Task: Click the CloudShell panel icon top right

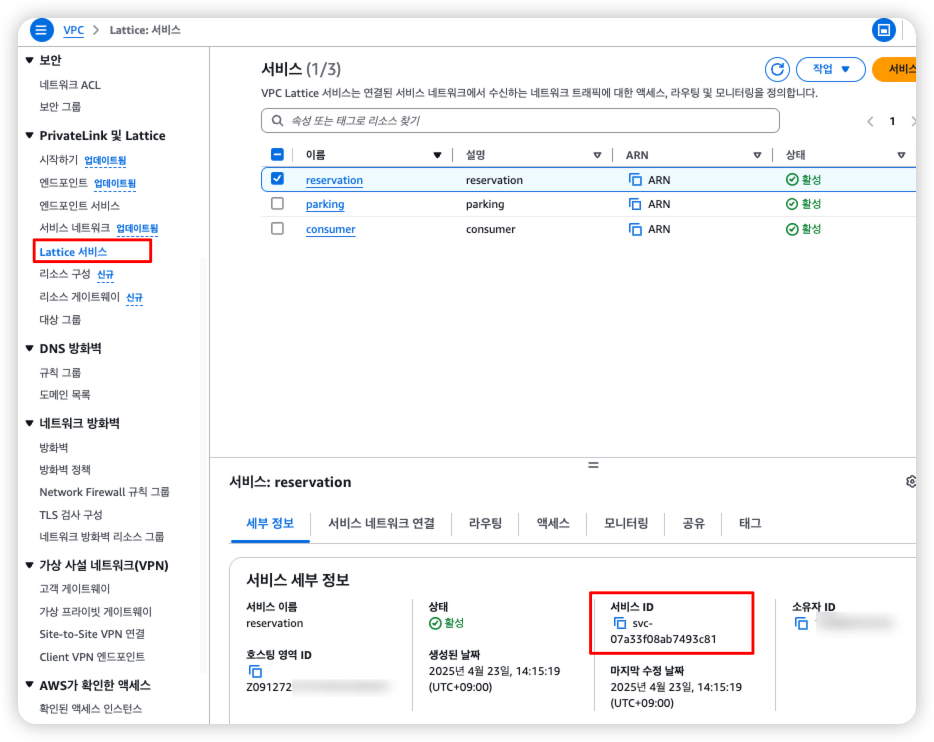Action: [x=883, y=30]
